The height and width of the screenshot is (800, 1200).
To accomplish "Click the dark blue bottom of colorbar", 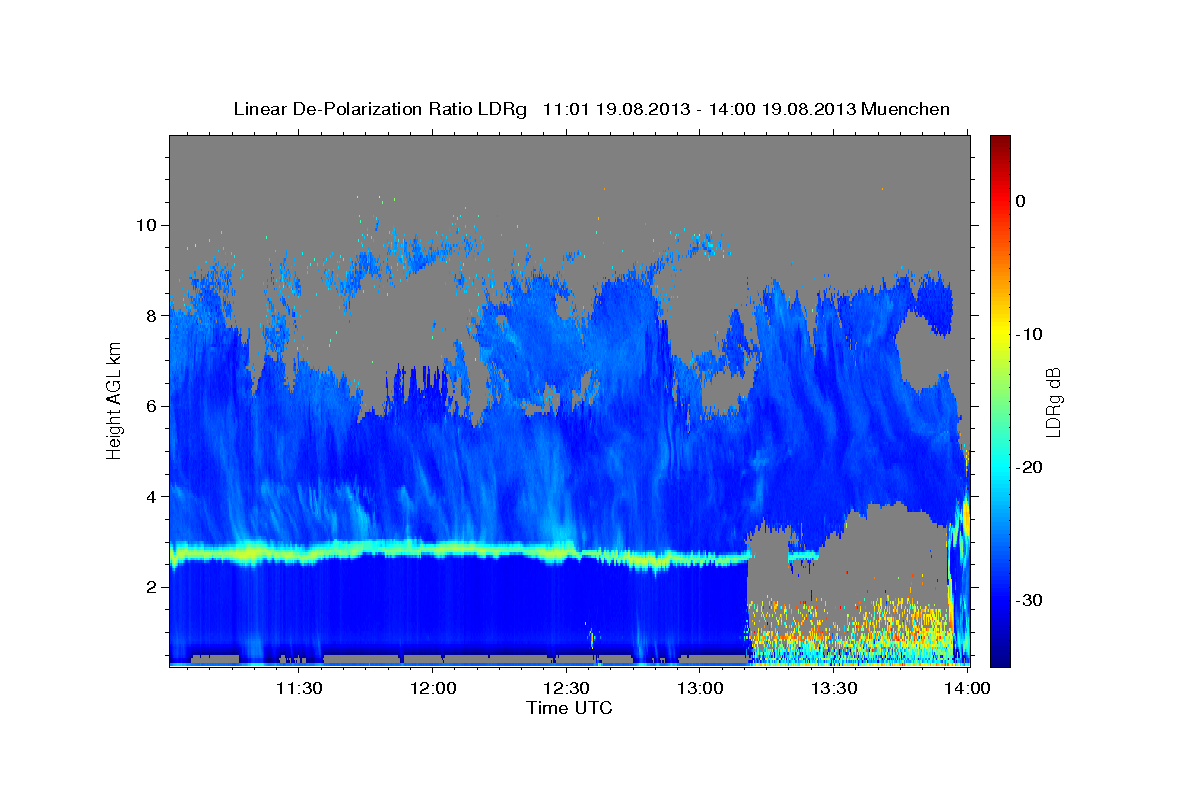I will [1000, 655].
